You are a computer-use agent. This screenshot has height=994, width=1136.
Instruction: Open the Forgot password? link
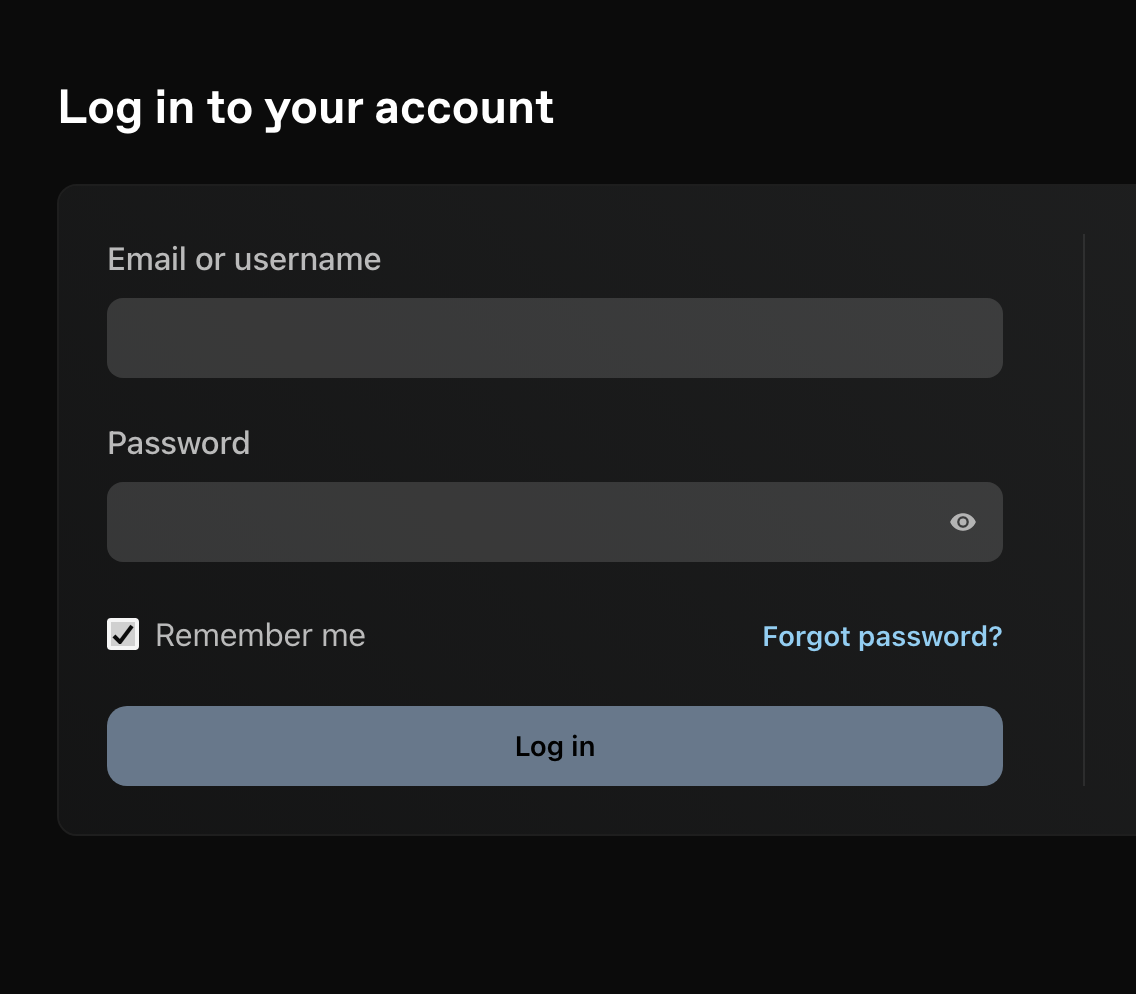882,636
